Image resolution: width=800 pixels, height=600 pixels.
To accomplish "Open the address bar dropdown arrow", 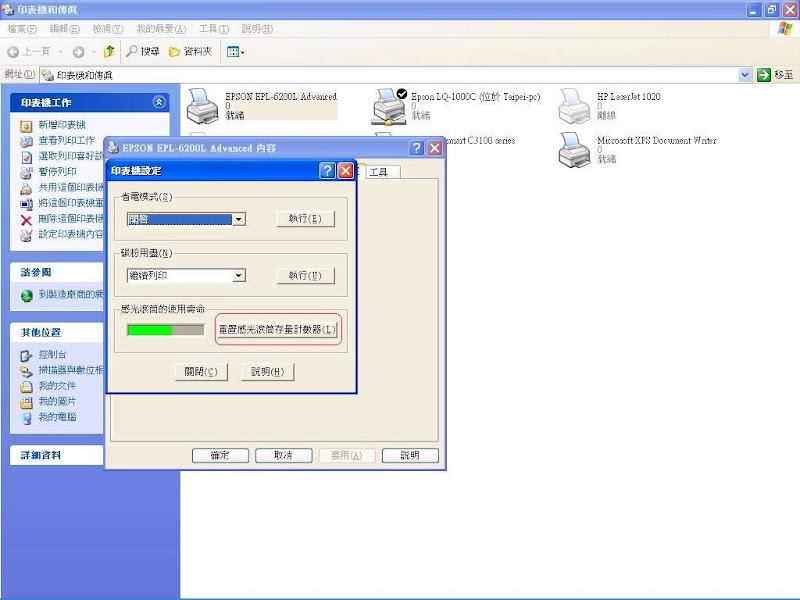I will [x=745, y=75].
